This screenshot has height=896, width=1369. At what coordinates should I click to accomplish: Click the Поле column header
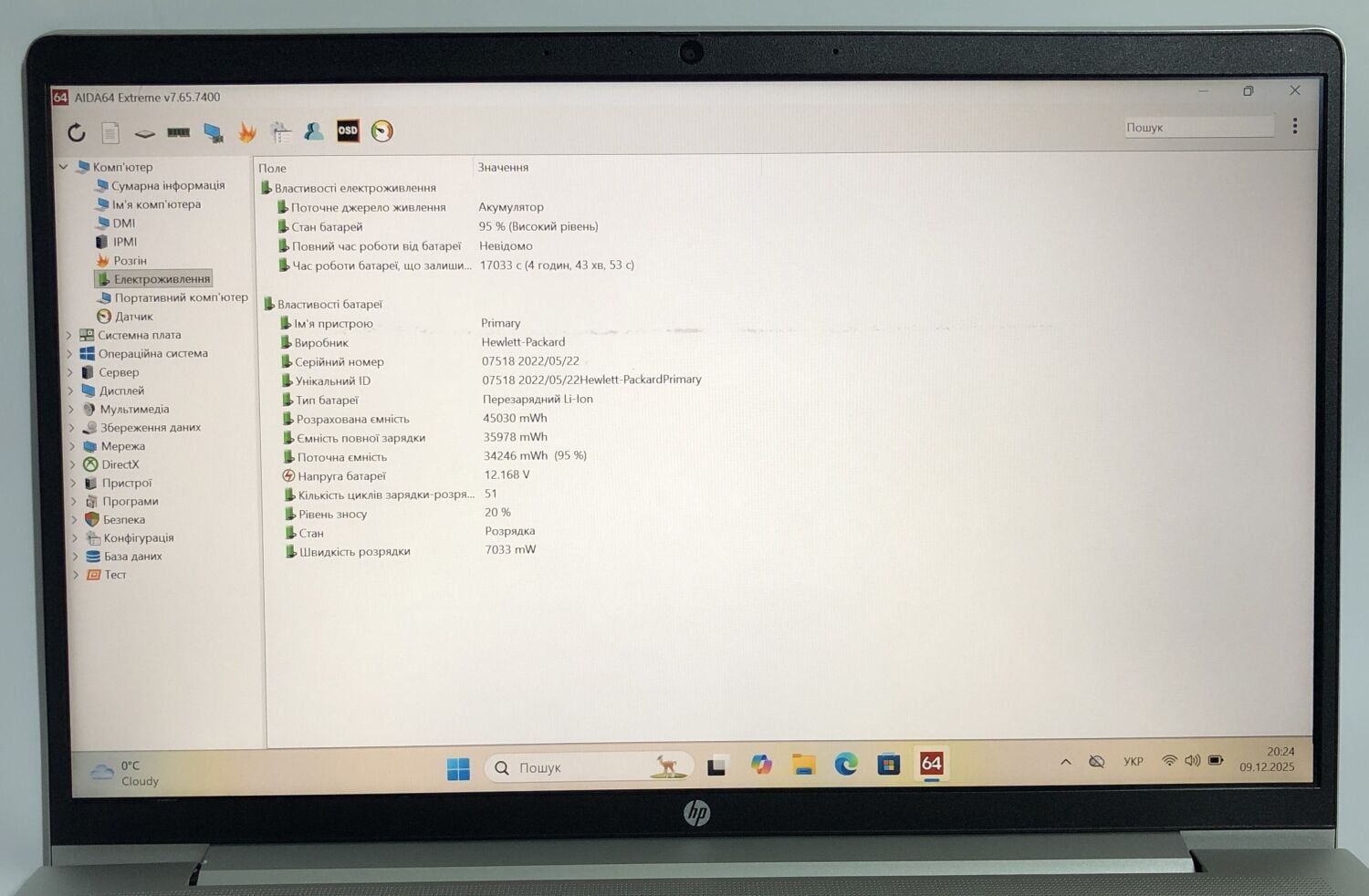[x=272, y=168]
